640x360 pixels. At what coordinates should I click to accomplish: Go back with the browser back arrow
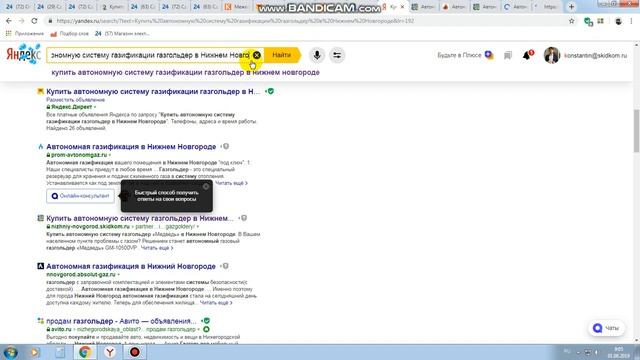pyautogui.click(x=9, y=21)
